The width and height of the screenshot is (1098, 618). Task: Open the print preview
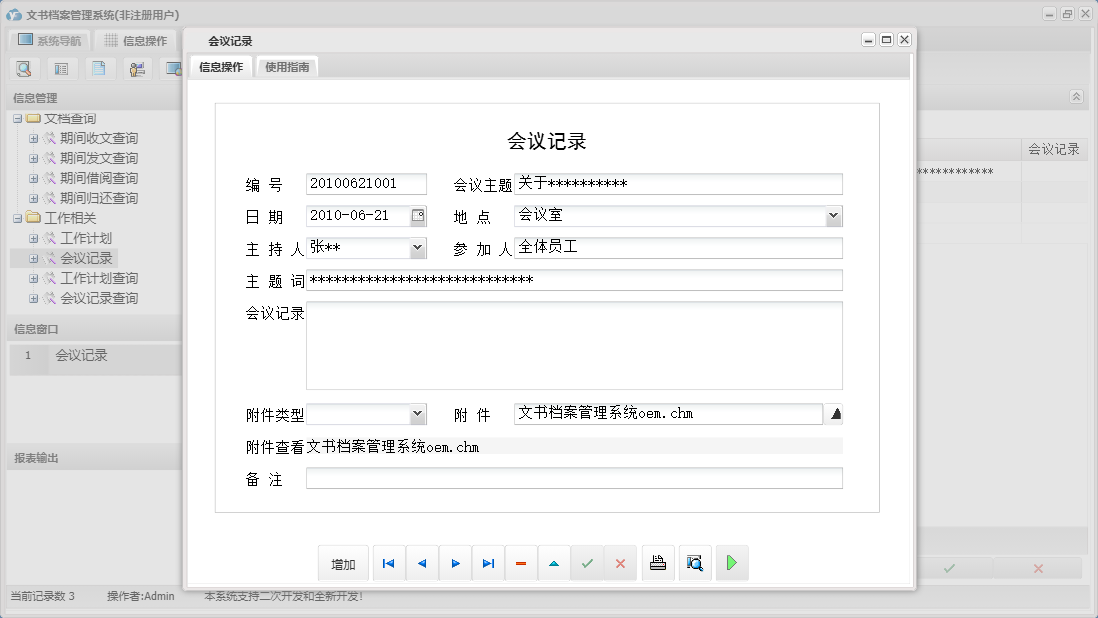pos(694,563)
